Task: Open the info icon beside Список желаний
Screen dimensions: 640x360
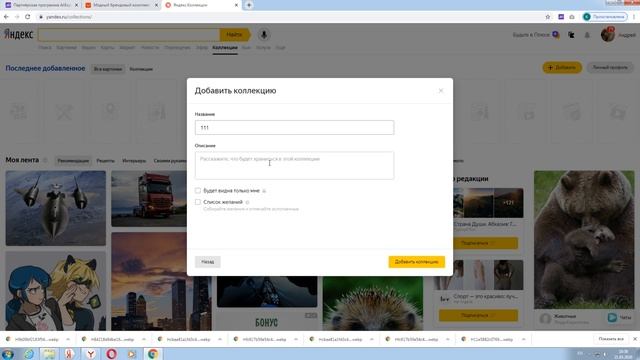Action: [247, 202]
